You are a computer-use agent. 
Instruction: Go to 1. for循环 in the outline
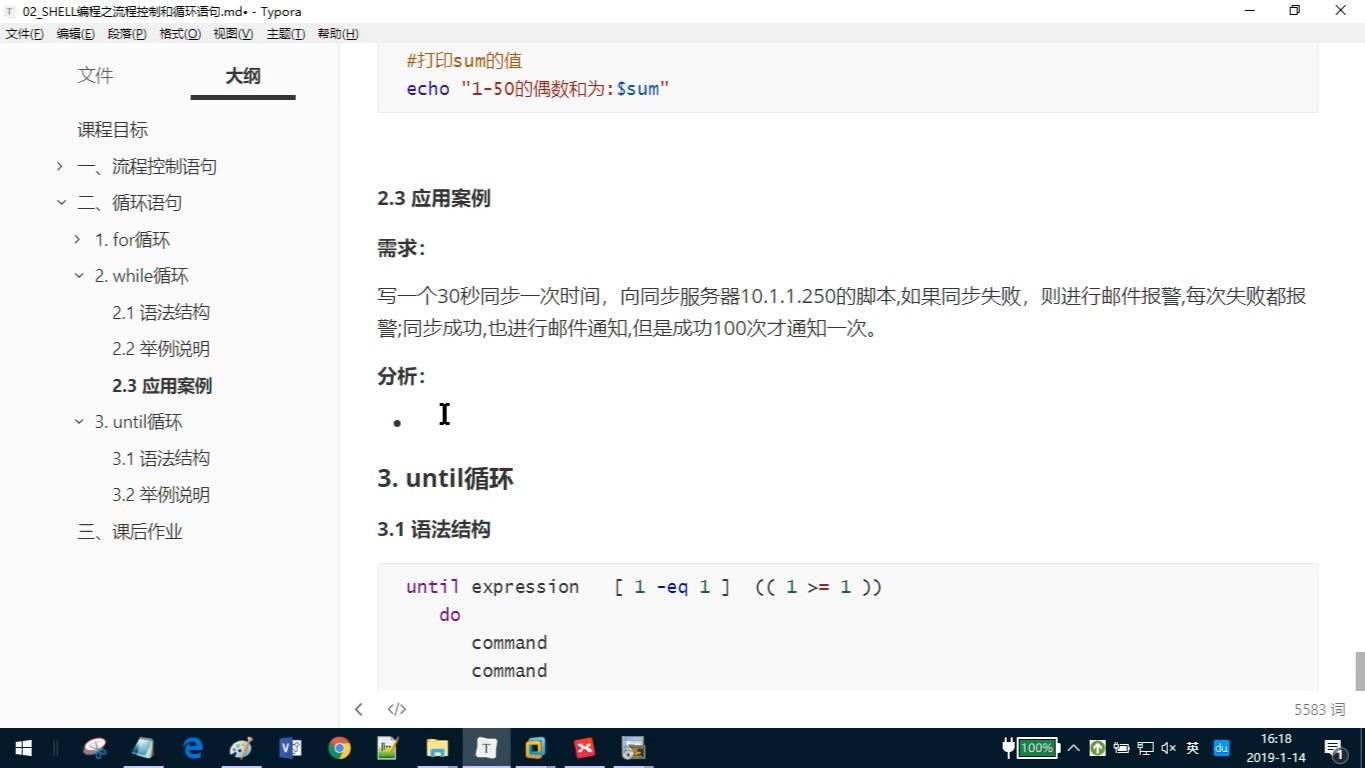pyautogui.click(x=133, y=240)
